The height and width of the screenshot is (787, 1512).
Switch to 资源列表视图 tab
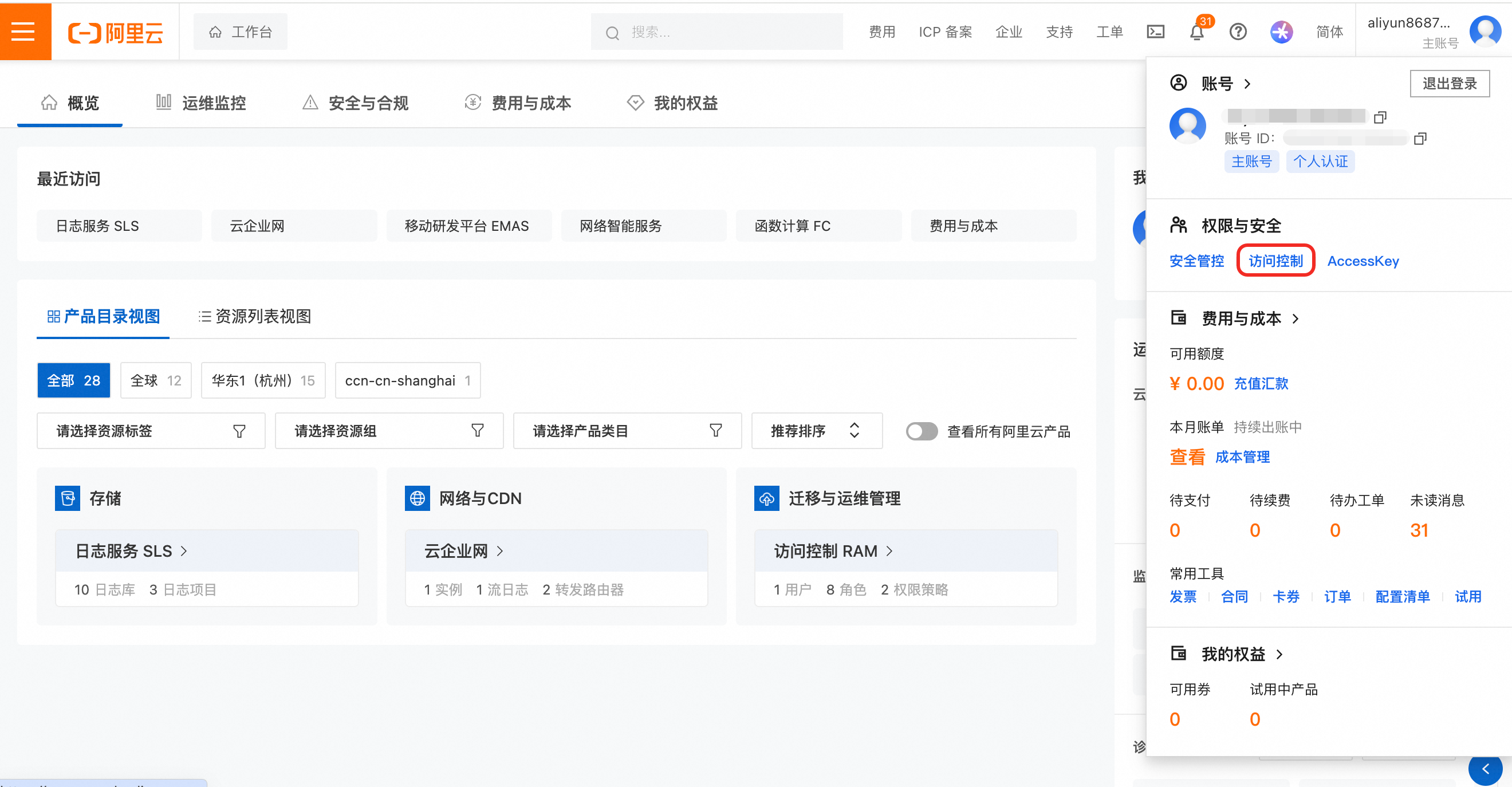[x=255, y=316]
